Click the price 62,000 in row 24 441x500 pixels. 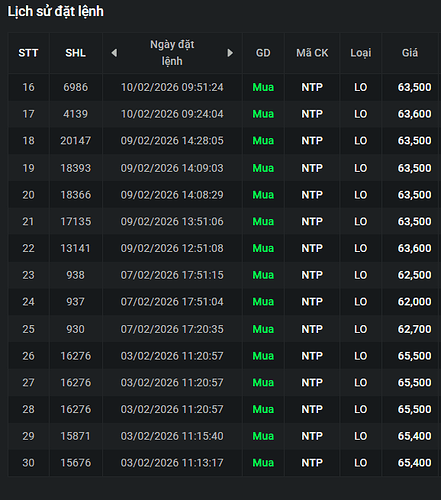click(x=414, y=302)
